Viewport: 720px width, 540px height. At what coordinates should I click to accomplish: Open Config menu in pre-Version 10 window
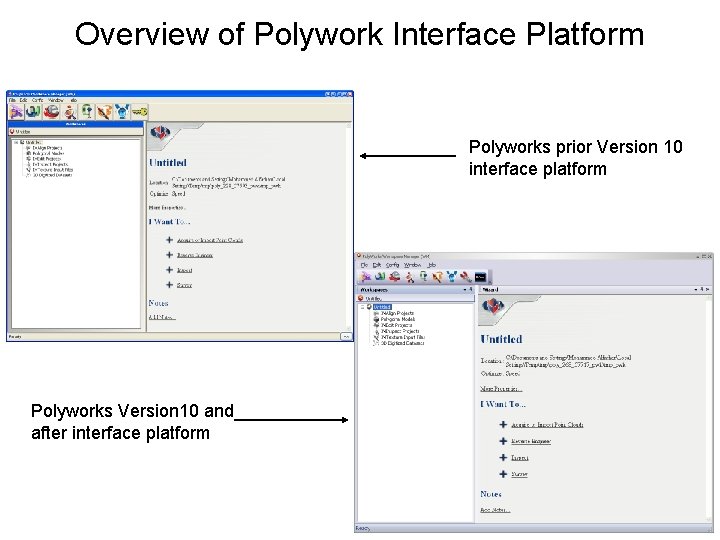38,100
